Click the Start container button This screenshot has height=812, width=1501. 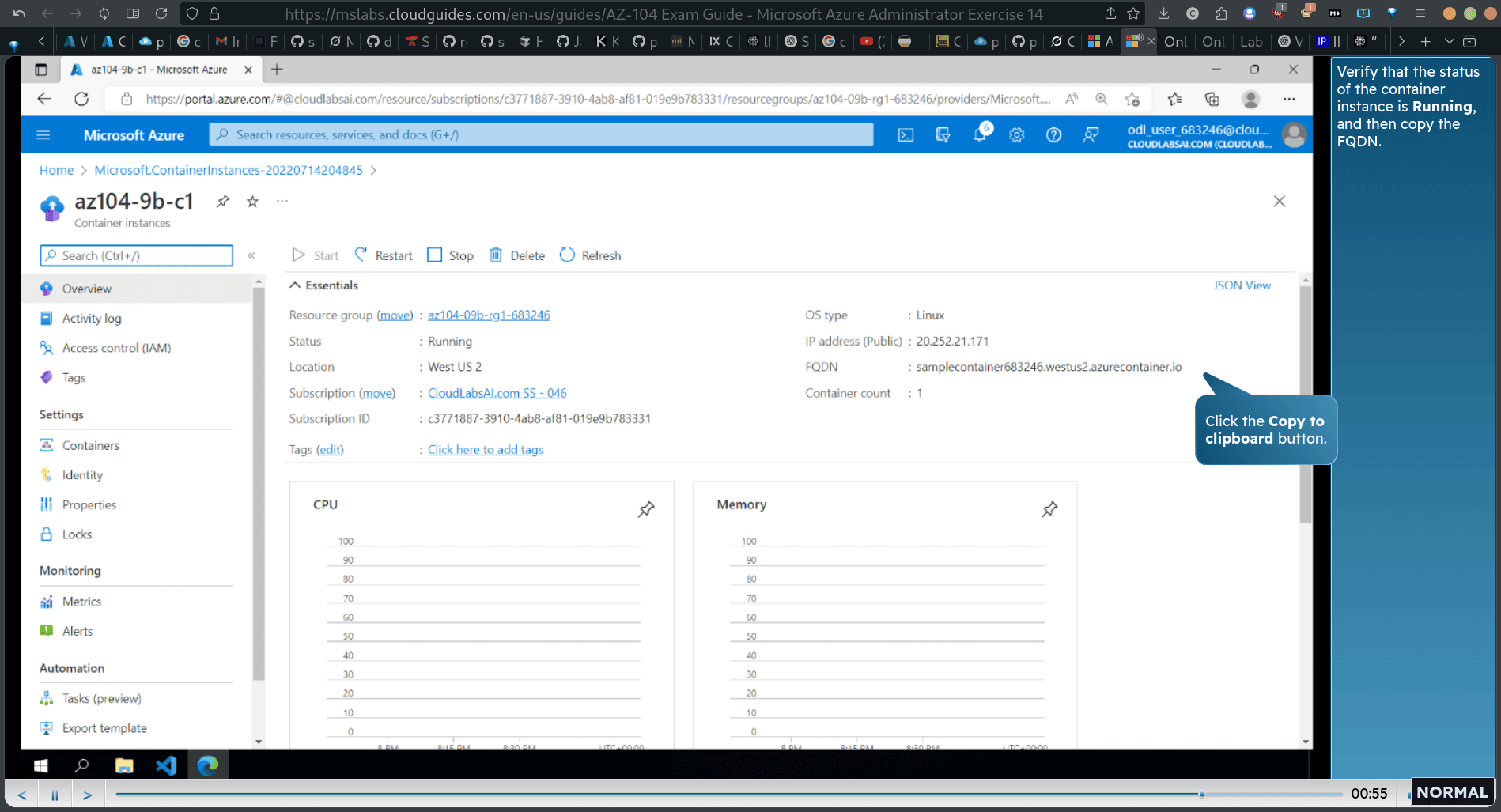tap(316, 255)
